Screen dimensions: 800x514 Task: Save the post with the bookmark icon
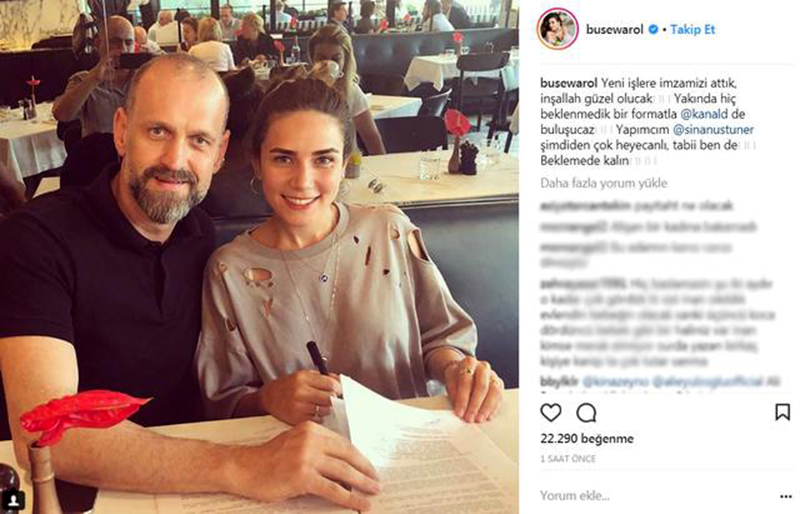click(x=782, y=412)
